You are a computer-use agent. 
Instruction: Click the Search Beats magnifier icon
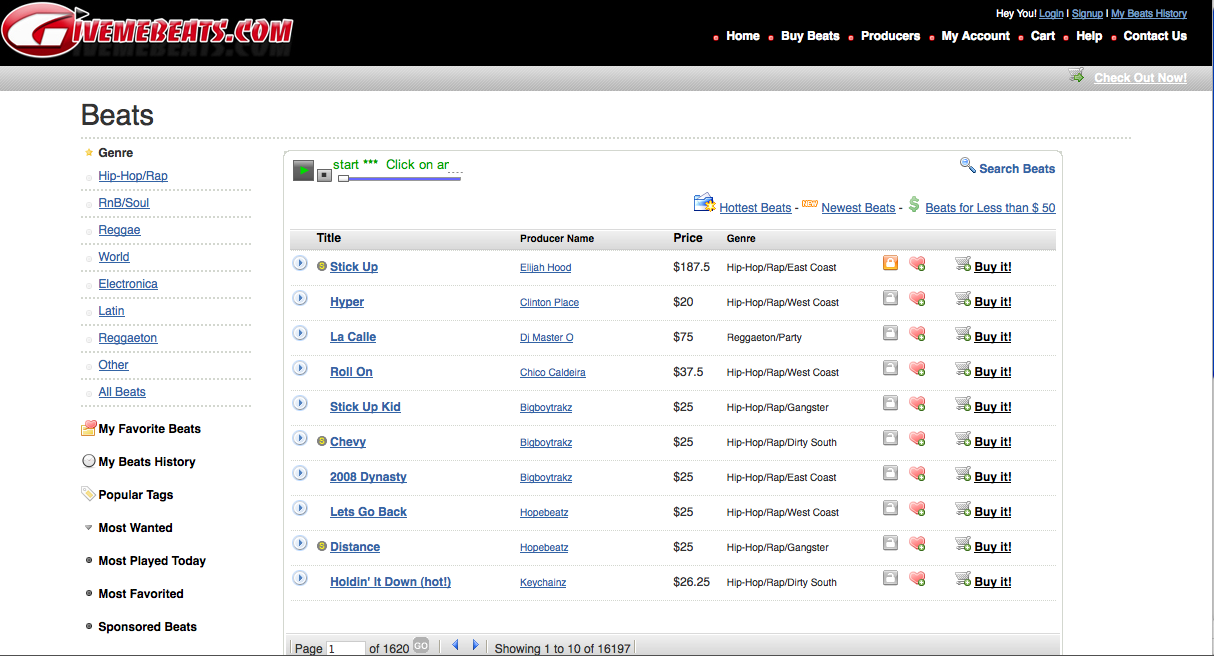pyautogui.click(x=967, y=165)
